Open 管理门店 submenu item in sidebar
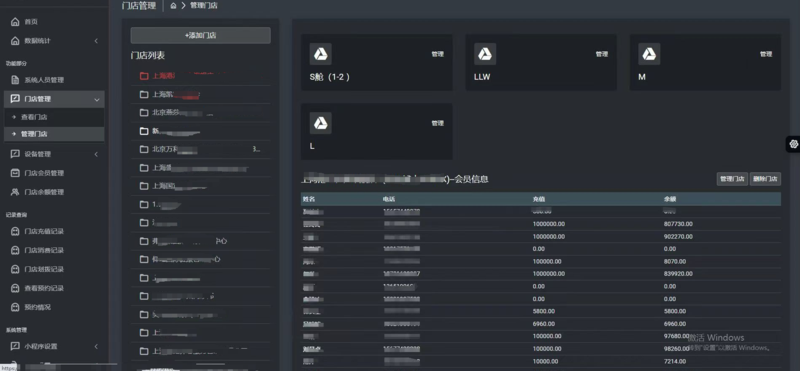This screenshot has width=800, height=371. pyautogui.click(x=34, y=134)
